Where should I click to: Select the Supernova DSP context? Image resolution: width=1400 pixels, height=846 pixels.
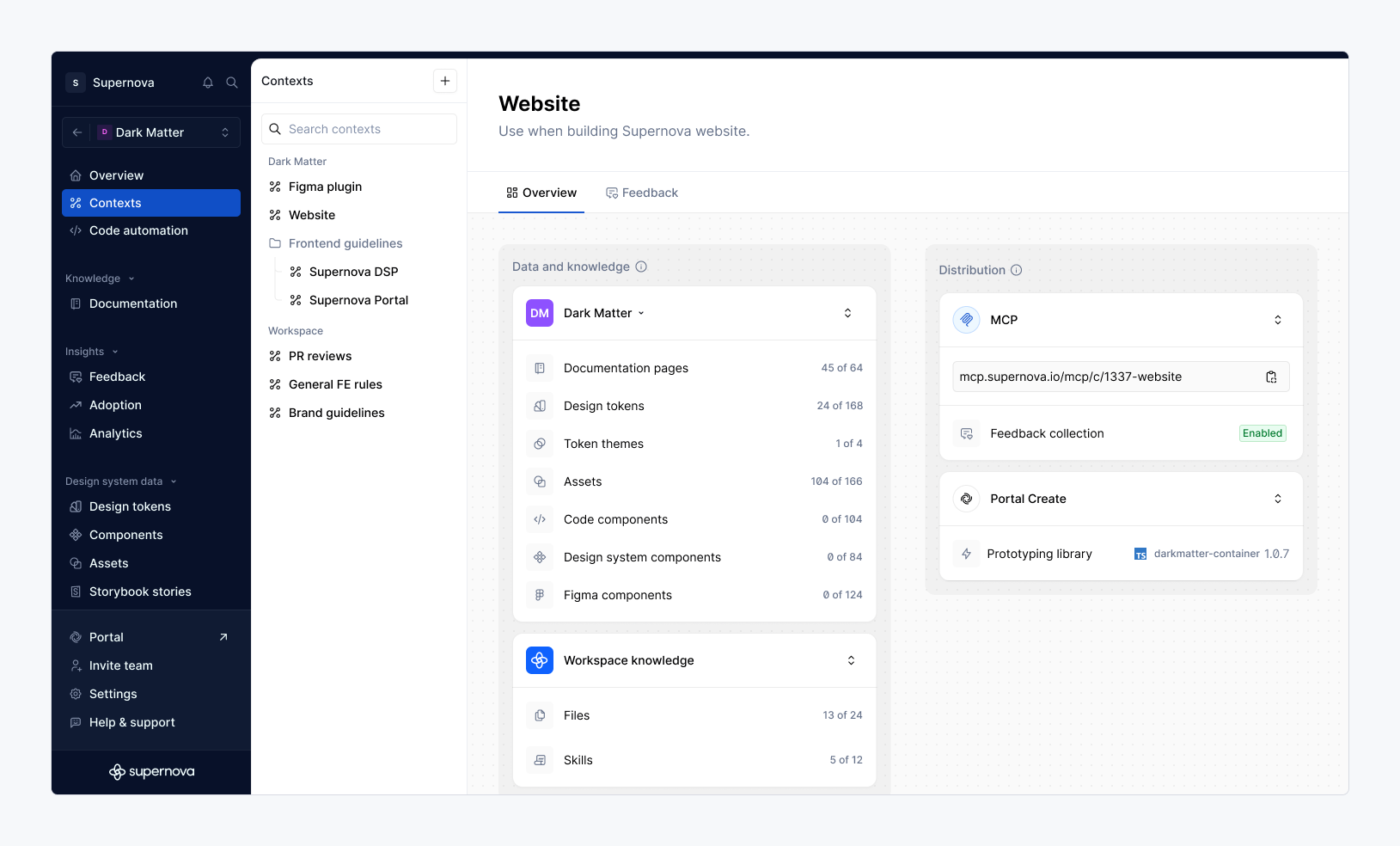370,272
